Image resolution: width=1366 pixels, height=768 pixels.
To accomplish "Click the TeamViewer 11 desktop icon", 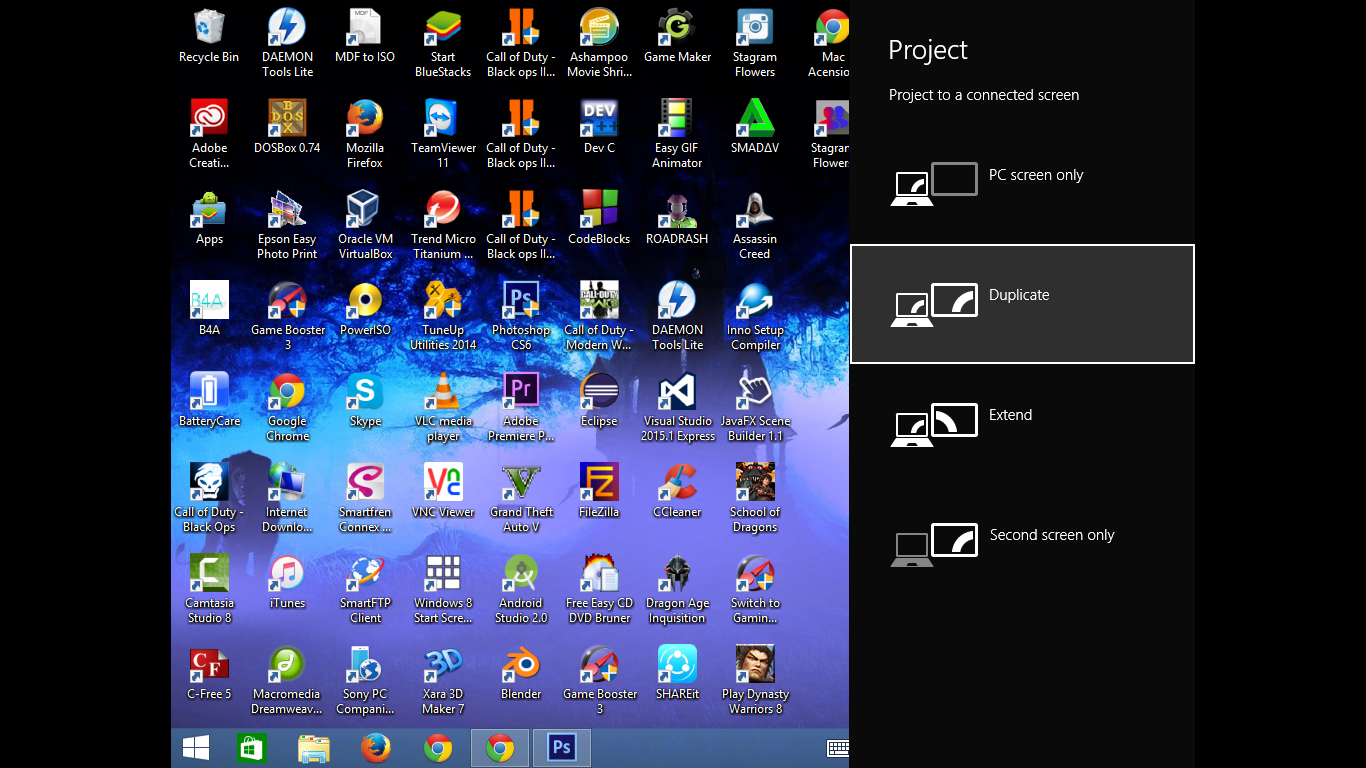I will (443, 134).
